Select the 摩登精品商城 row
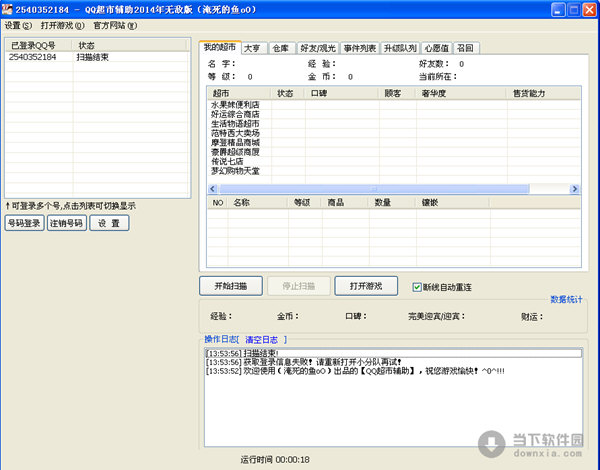The image size is (600, 470). tap(394, 142)
